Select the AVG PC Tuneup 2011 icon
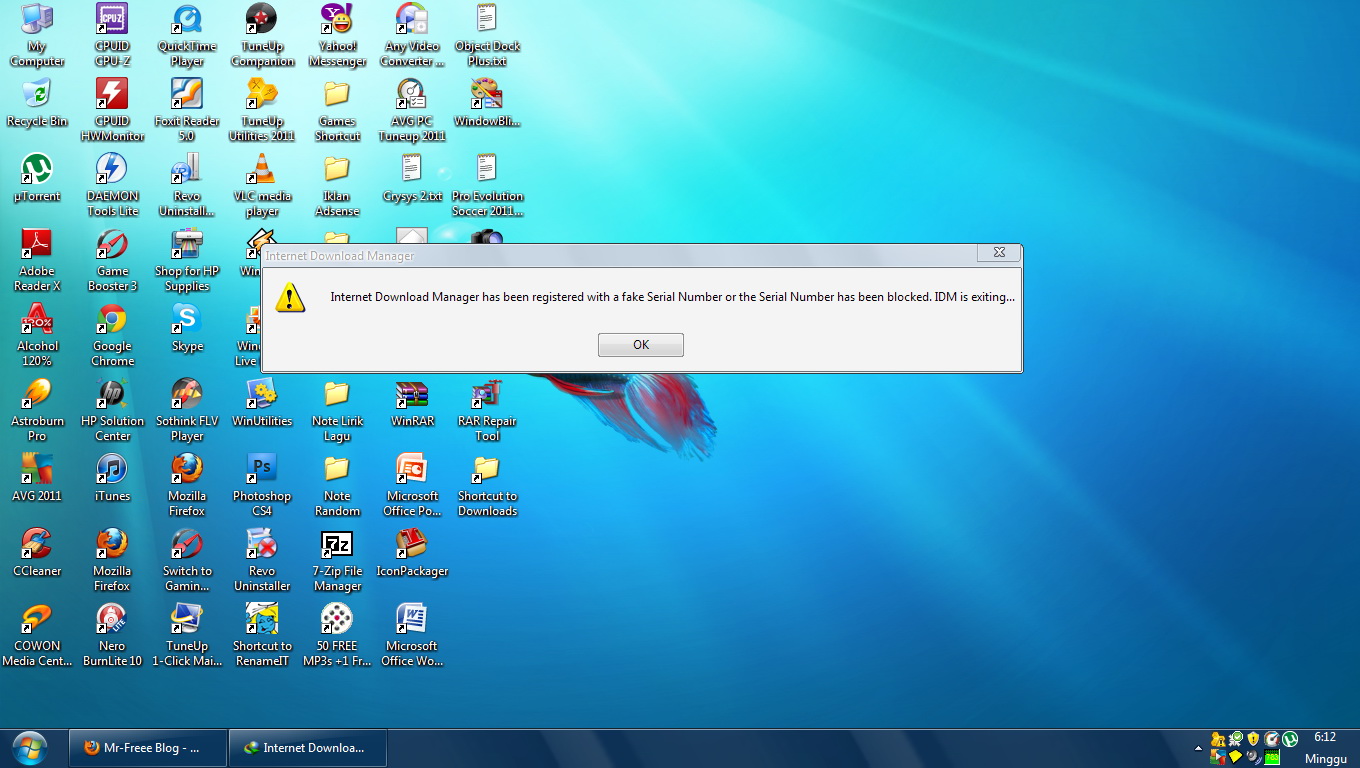 tap(412, 110)
